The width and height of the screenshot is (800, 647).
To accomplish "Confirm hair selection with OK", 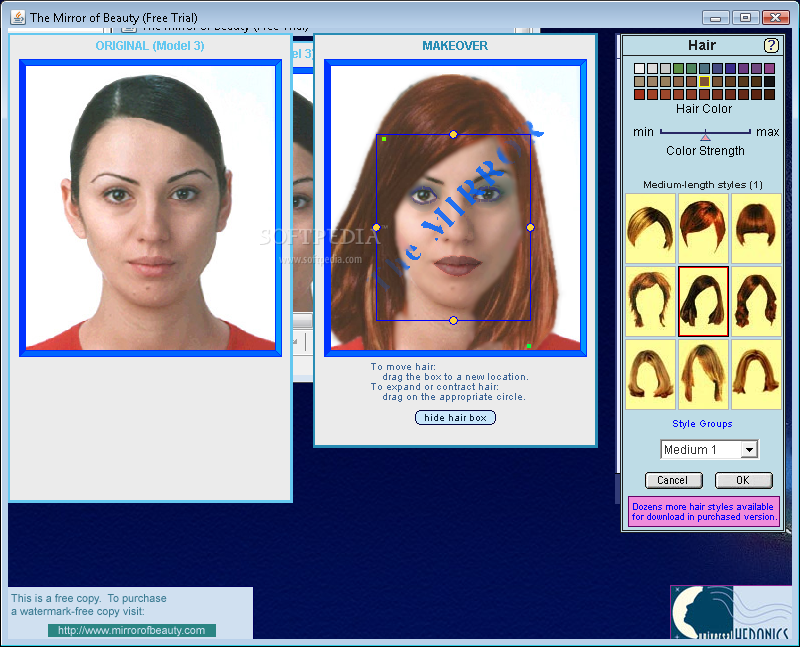I will coord(743,480).
